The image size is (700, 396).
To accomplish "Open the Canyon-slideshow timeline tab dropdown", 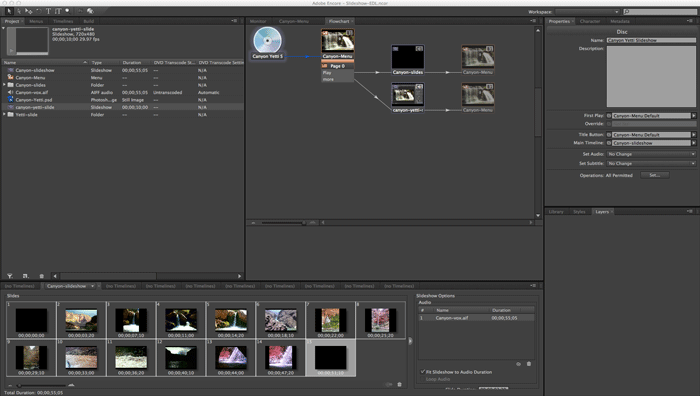I will (92, 286).
